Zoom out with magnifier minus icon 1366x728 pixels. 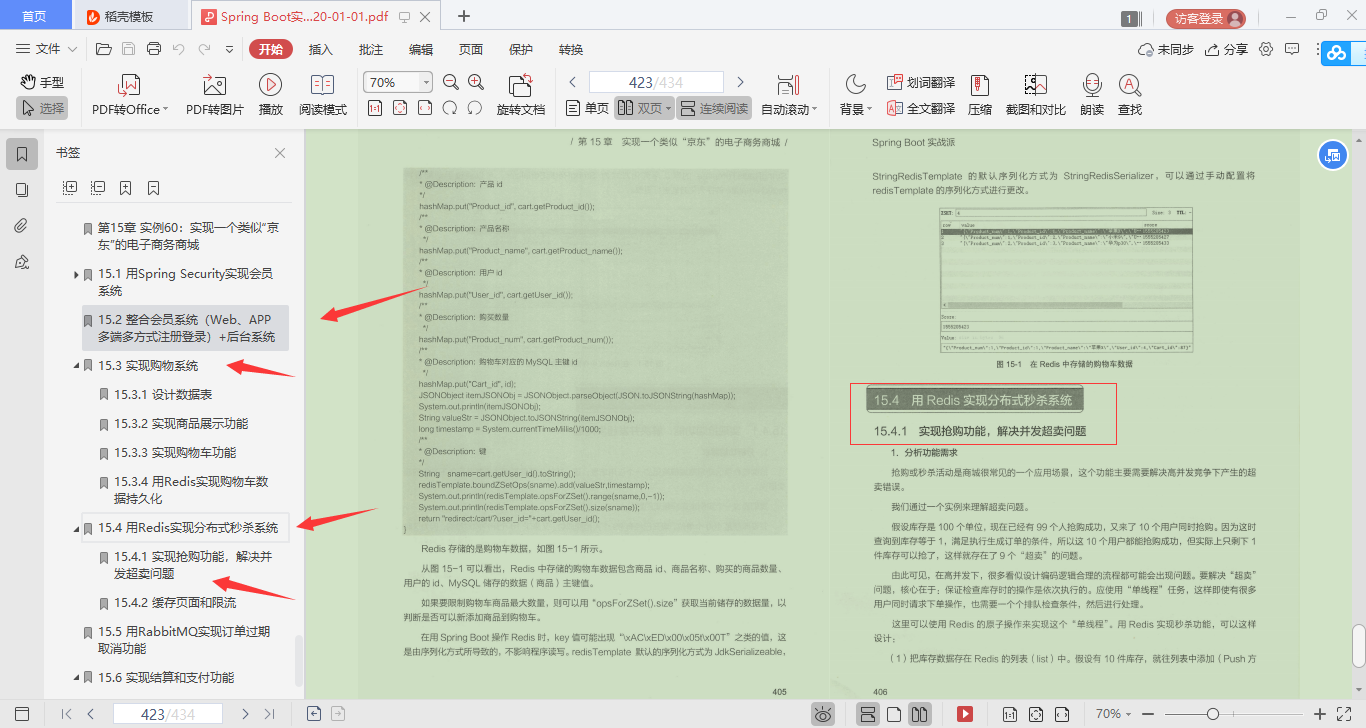point(451,82)
